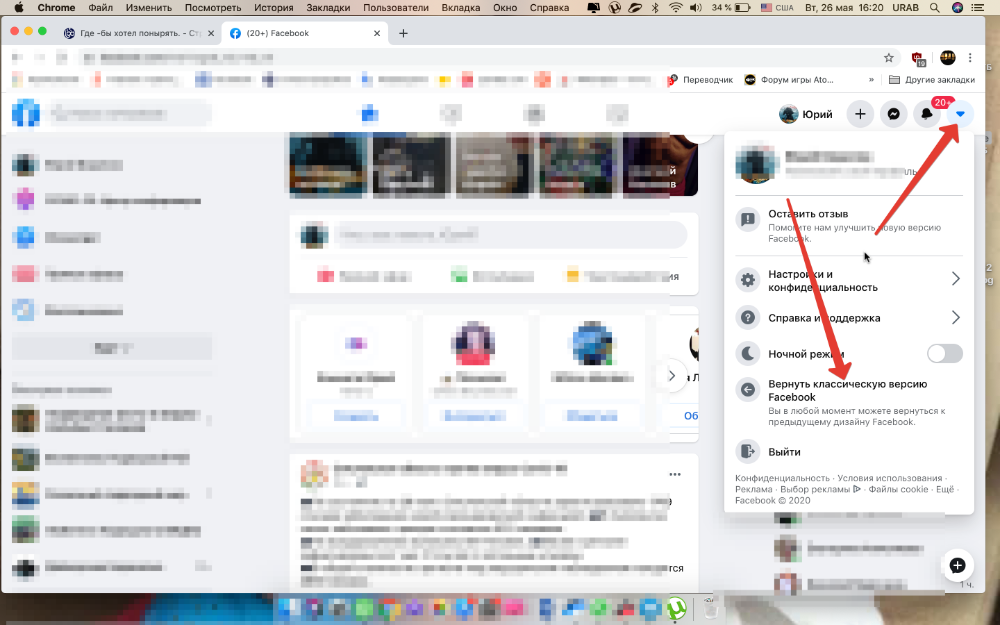
Task: Open Конфиденциальность footer link
Action: 782,478
